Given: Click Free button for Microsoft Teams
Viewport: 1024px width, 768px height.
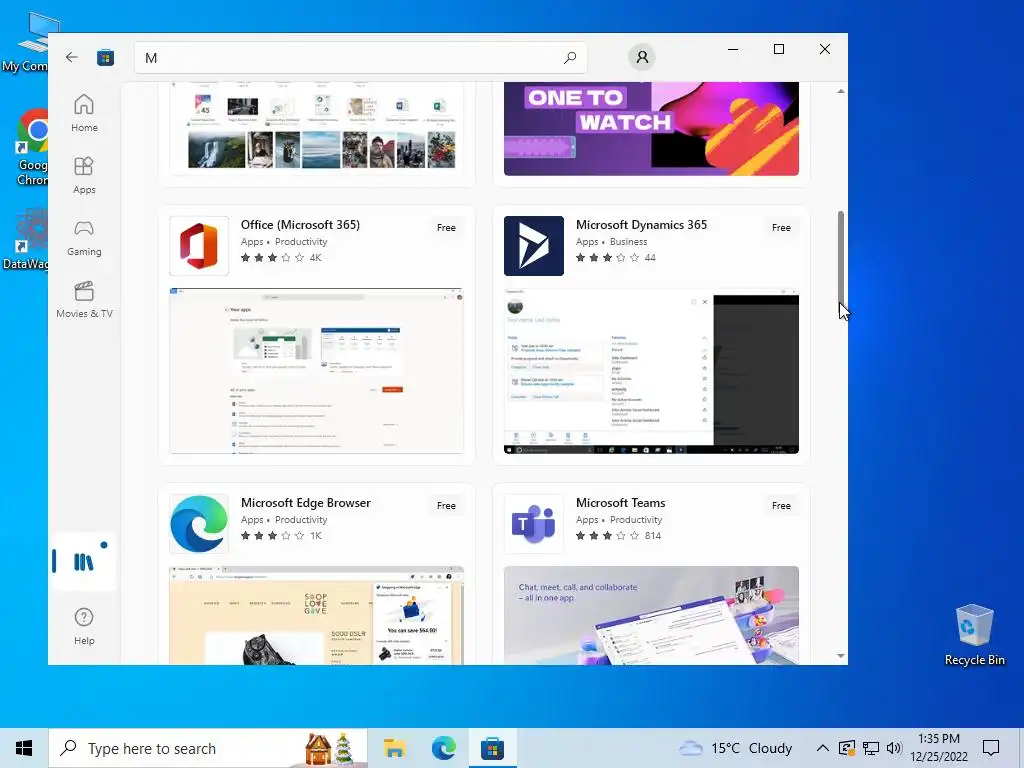Looking at the screenshot, I should tap(781, 505).
